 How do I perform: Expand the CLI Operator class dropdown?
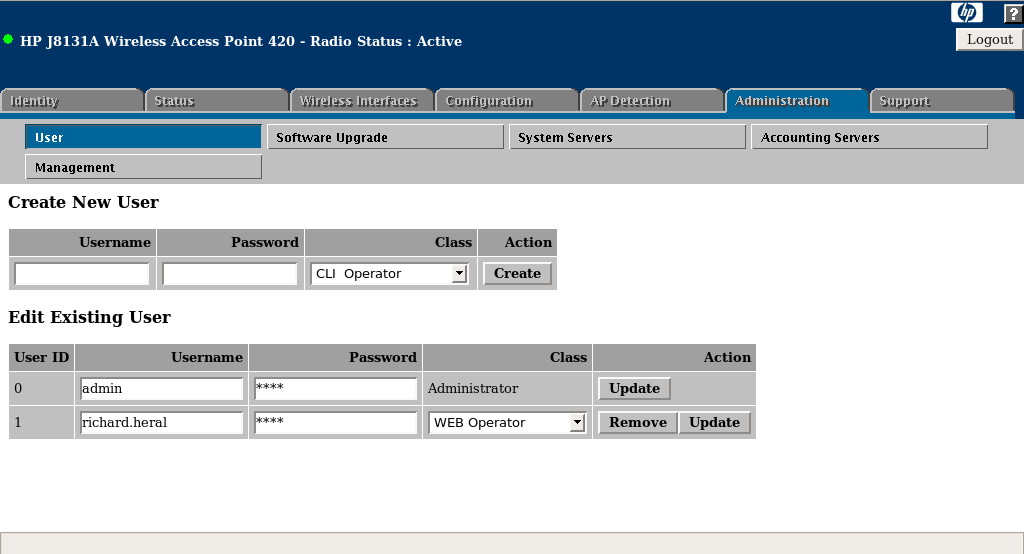pos(389,274)
